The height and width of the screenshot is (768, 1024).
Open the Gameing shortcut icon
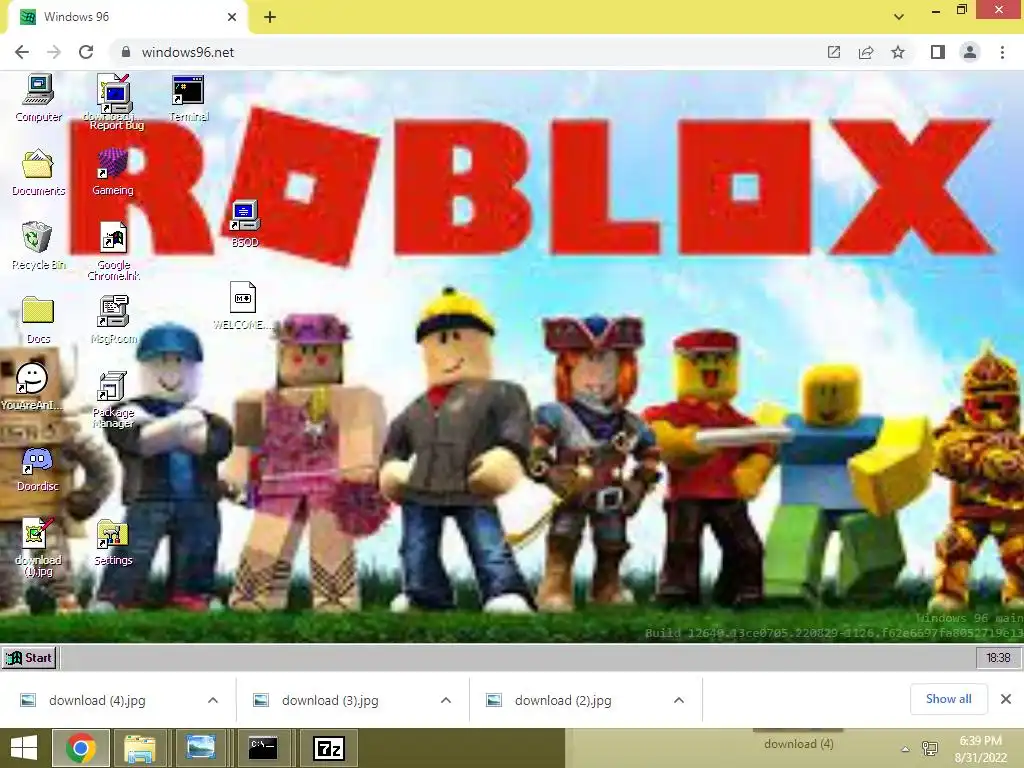(112, 172)
